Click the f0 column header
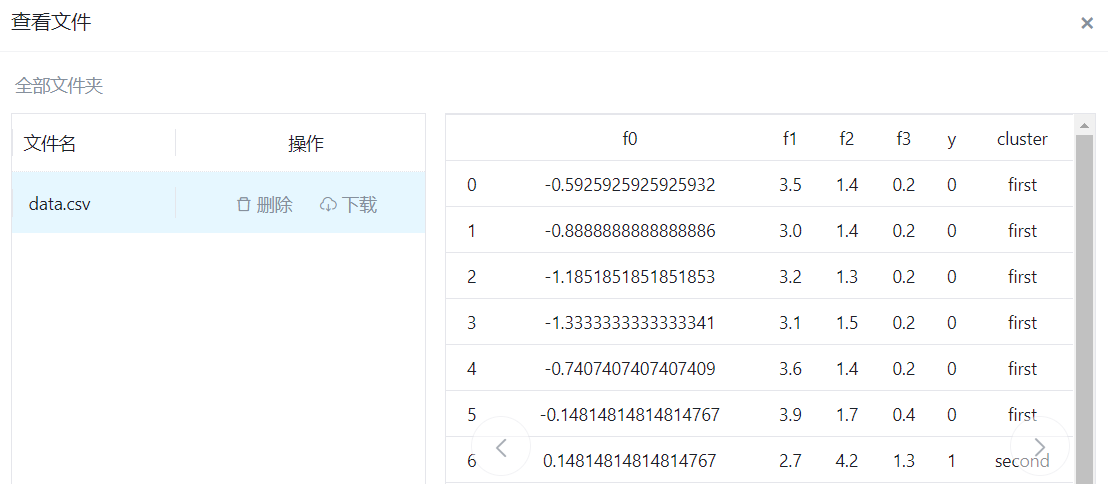The width and height of the screenshot is (1108, 484). pos(630,139)
